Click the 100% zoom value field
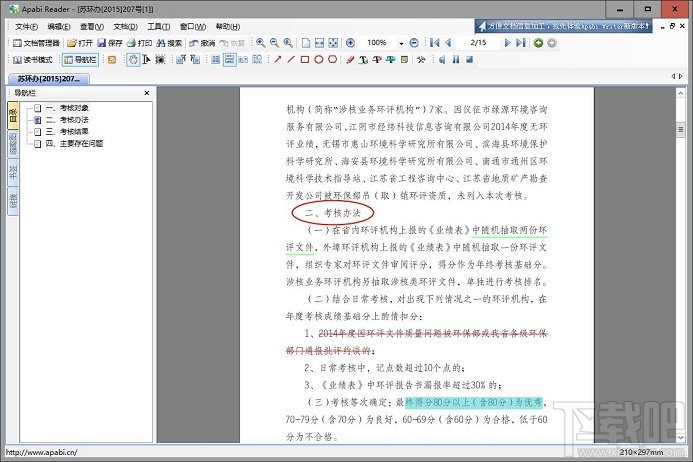693x462 pixels. tap(377, 42)
